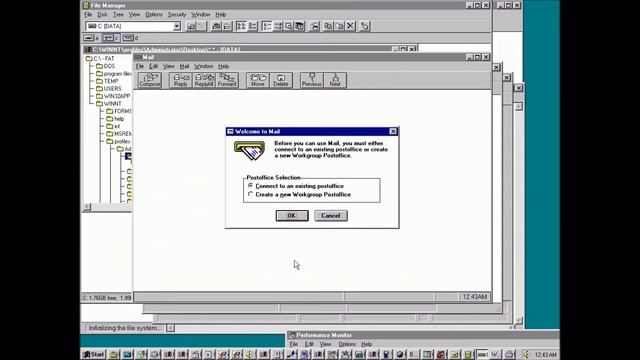
Task: Click New Window icon in File Manager toolbar
Action: [x=314, y=26]
